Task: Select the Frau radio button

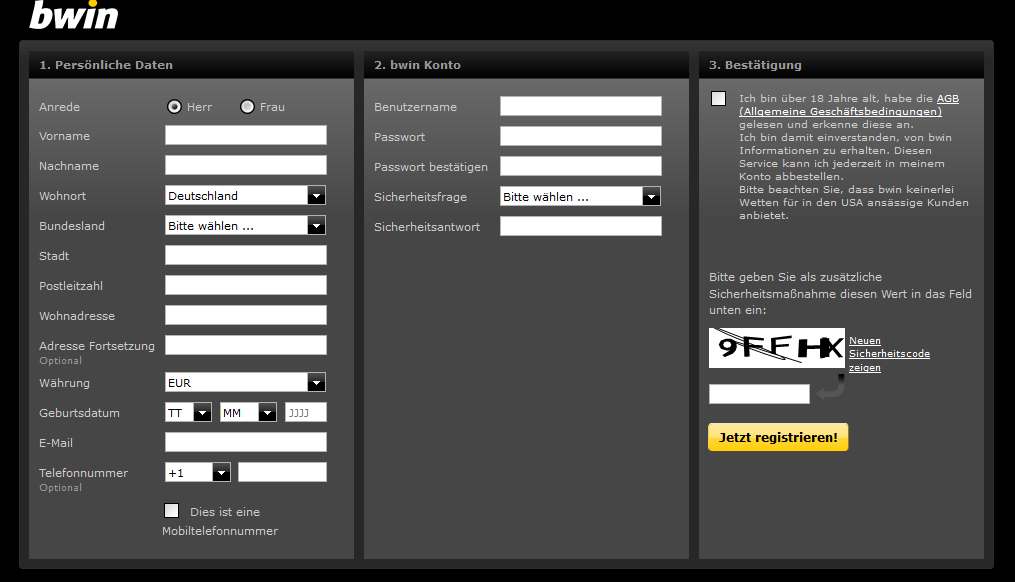Action: [247, 107]
